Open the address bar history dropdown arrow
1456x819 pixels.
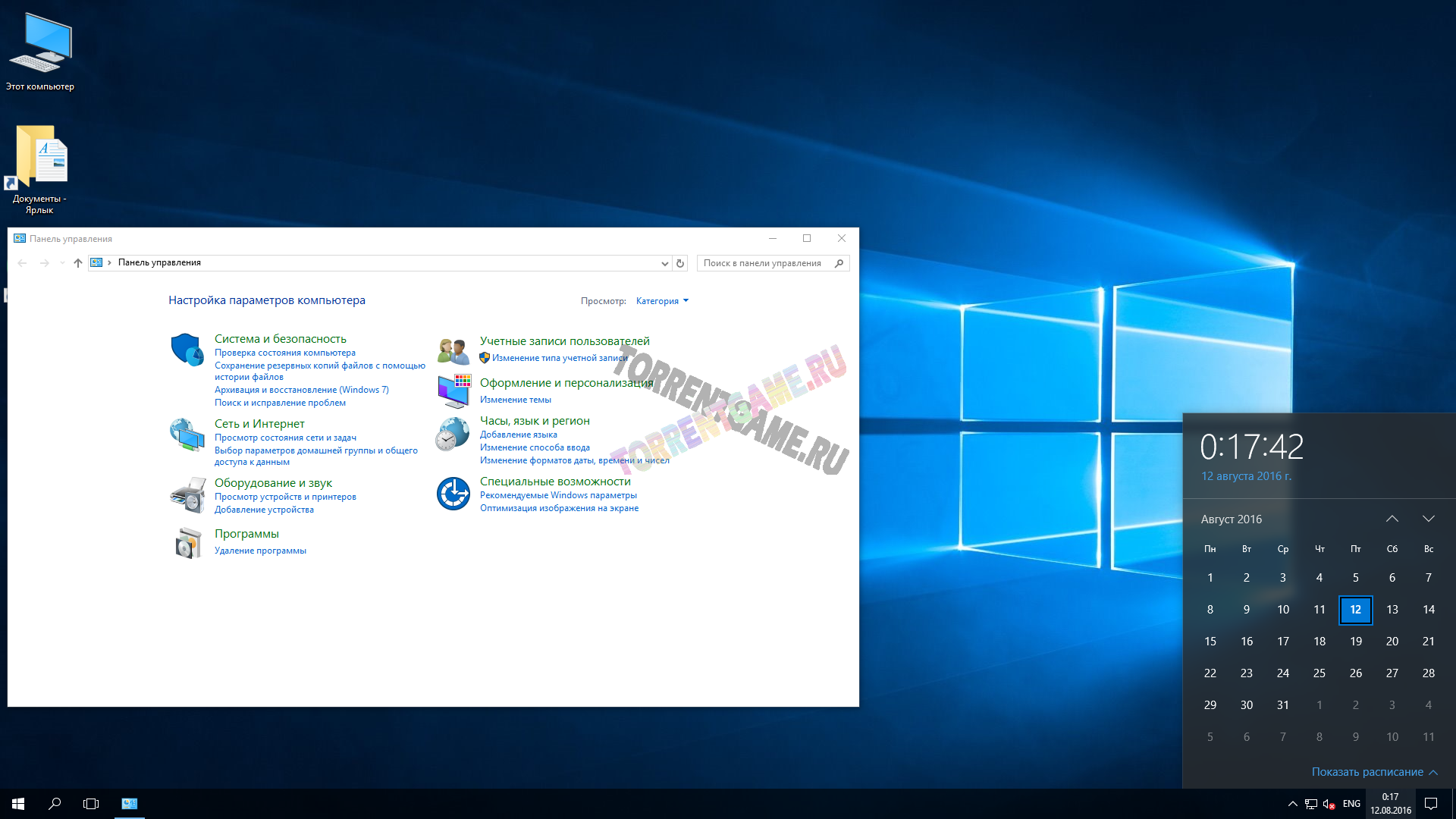664,263
